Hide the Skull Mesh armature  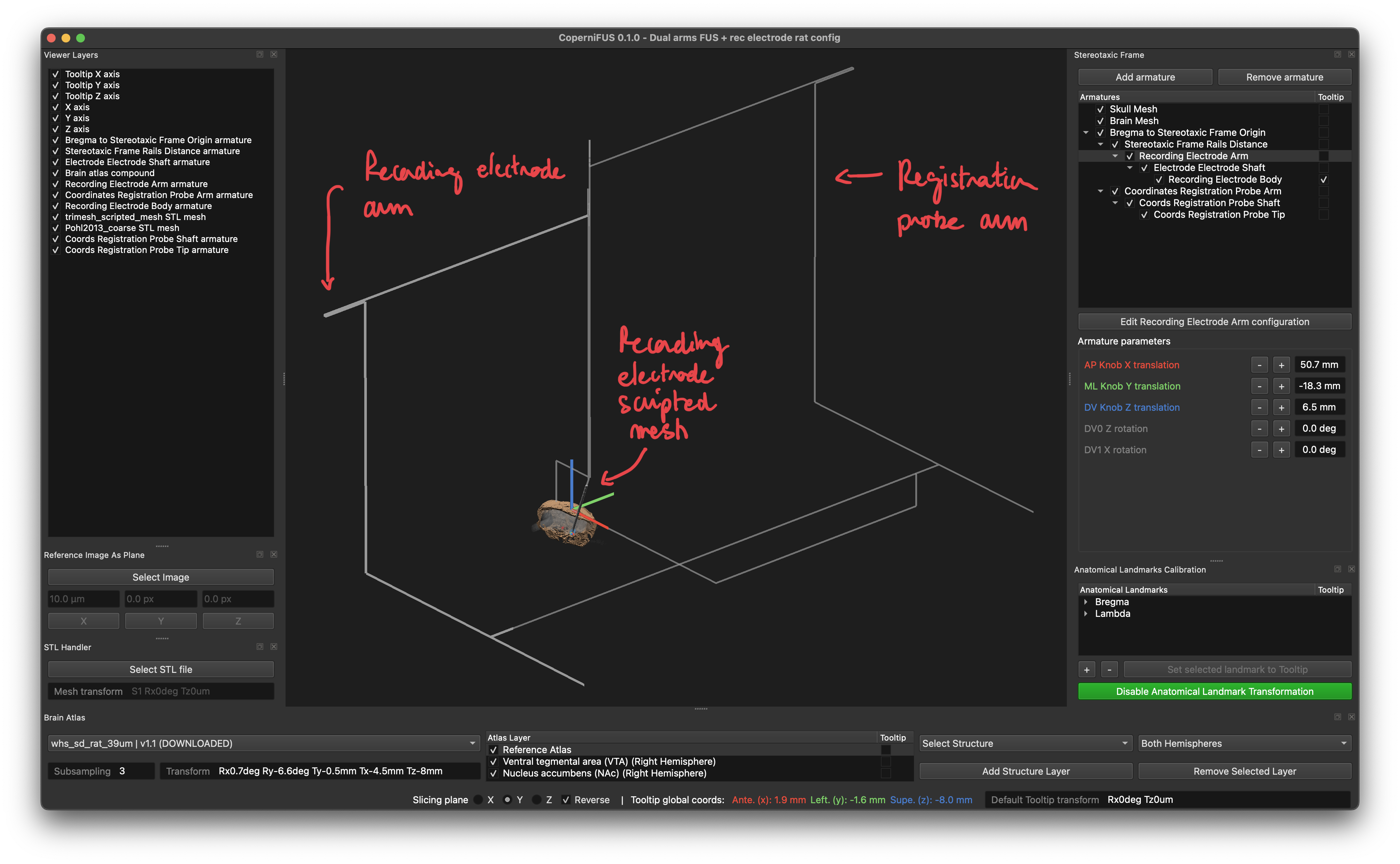click(1100, 109)
